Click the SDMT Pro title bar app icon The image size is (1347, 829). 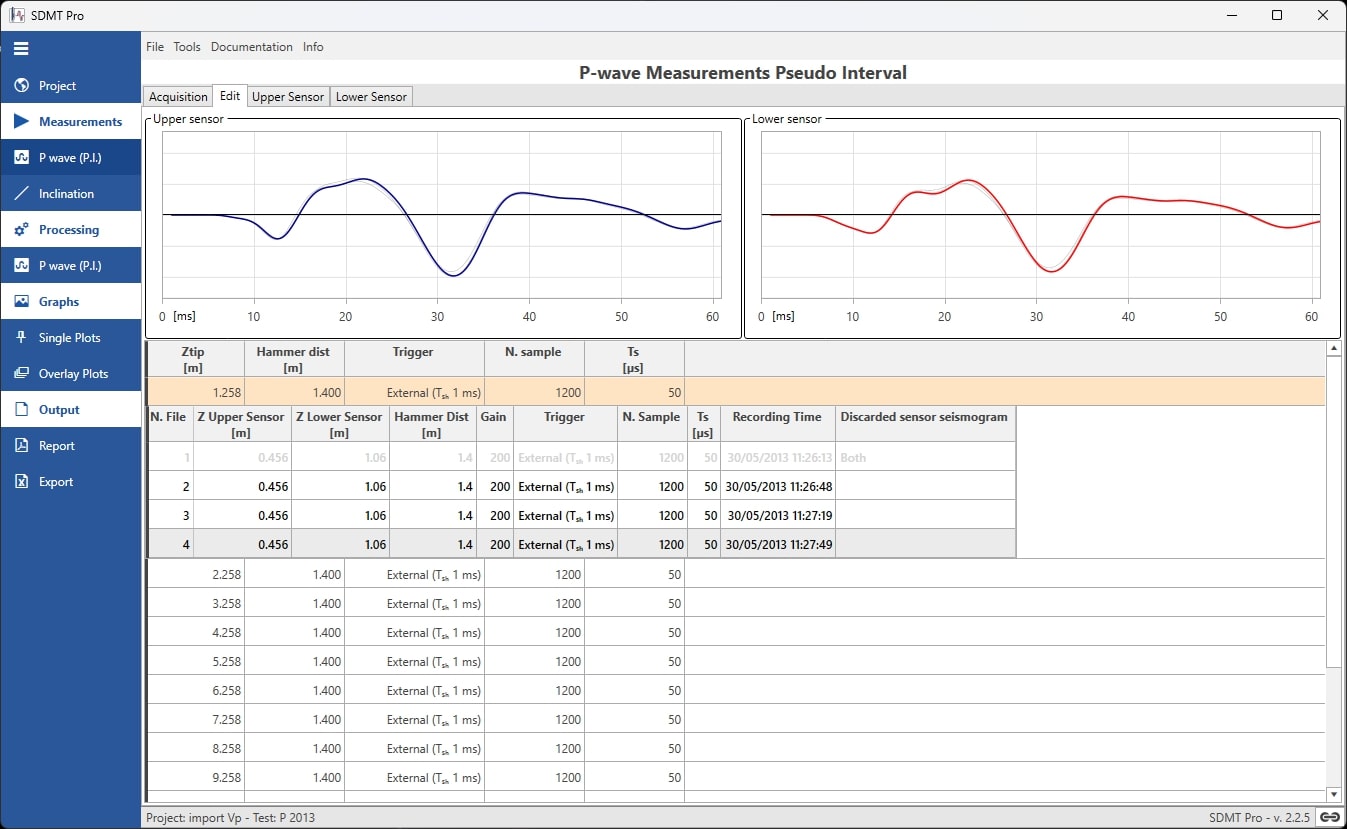tap(15, 15)
